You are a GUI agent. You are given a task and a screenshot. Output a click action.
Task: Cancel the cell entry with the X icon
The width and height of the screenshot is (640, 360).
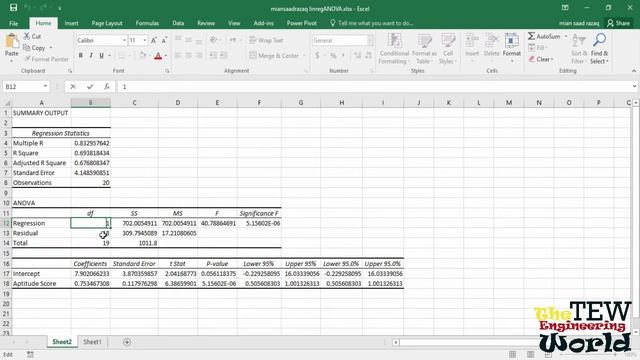(73, 87)
